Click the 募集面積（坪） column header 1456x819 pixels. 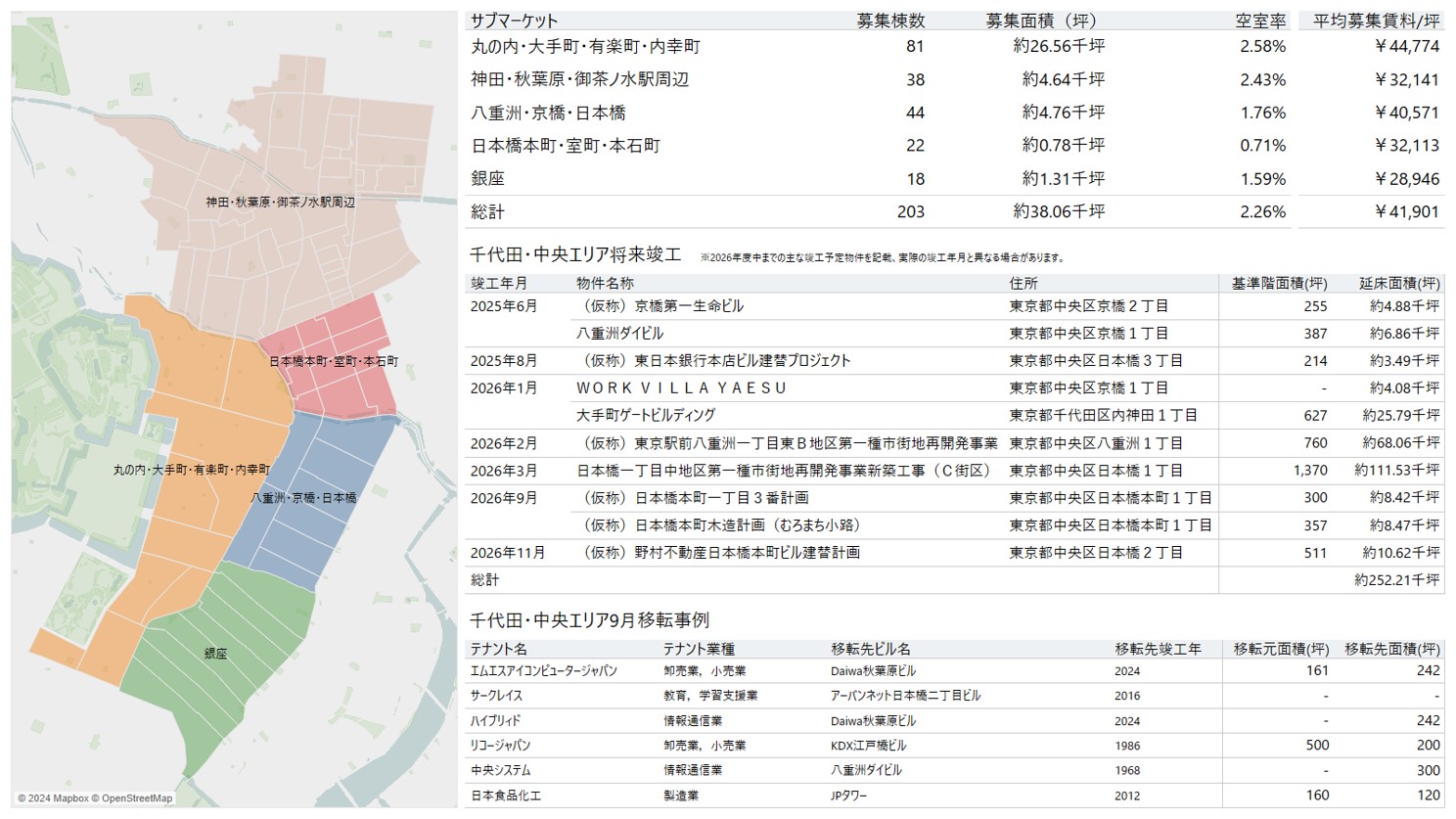(x=1042, y=21)
